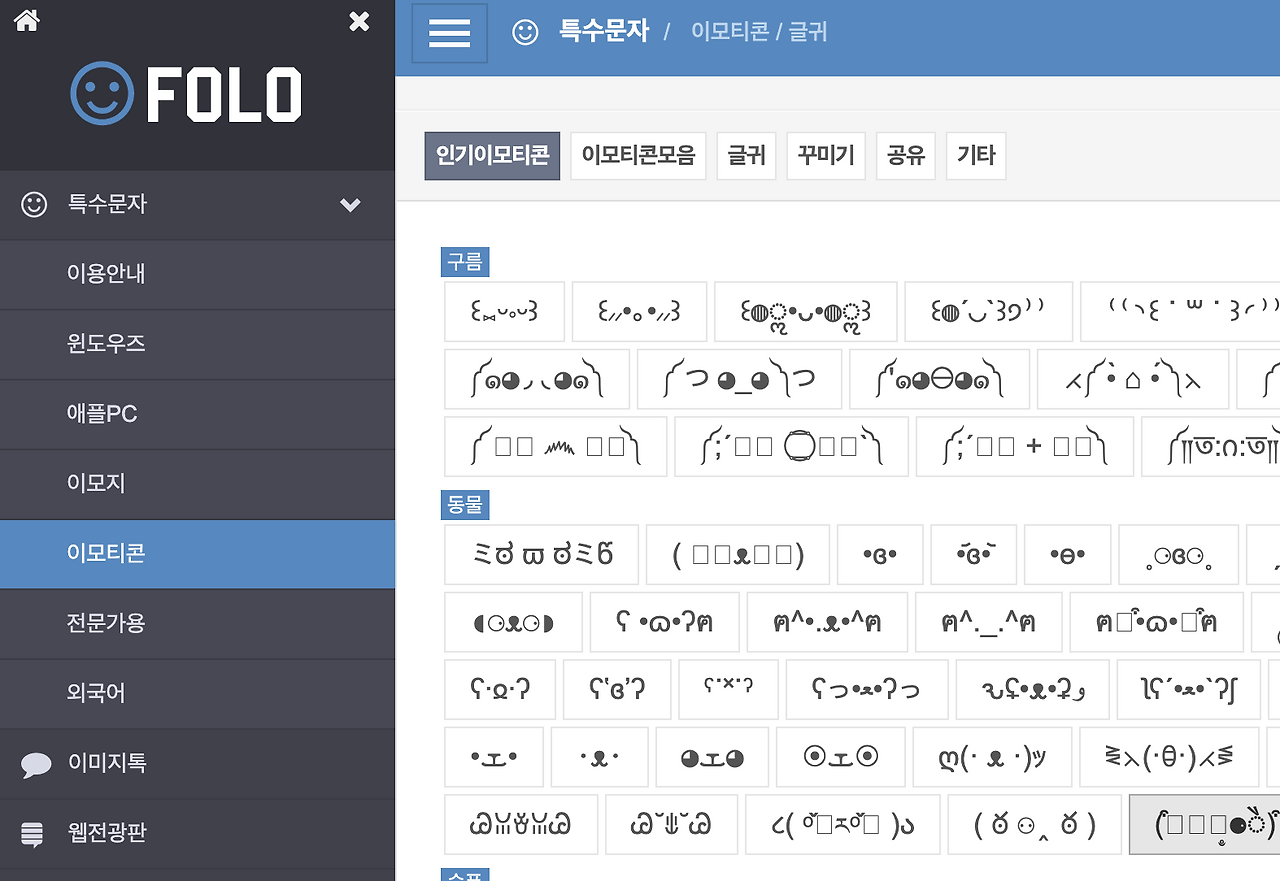Click 이용안내 in the sidebar
This screenshot has width=1280, height=881.
[106, 274]
